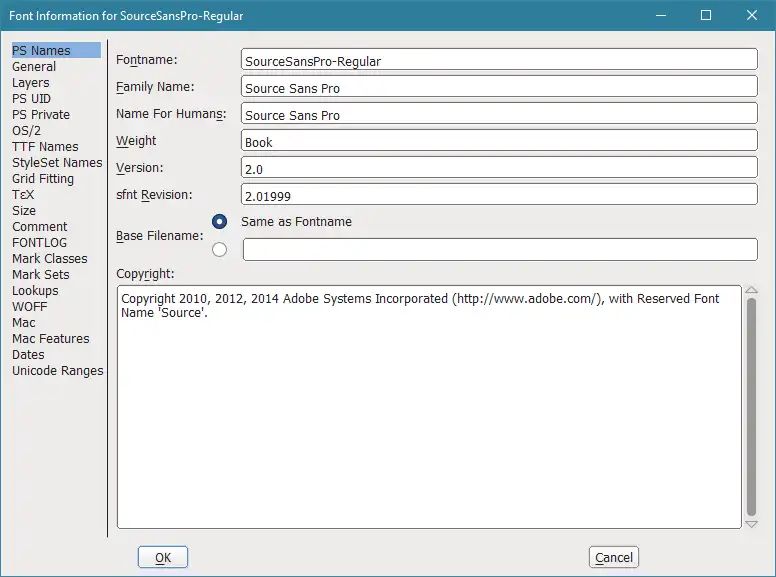Open the TeX section
This screenshot has width=776, height=577.
(23, 194)
